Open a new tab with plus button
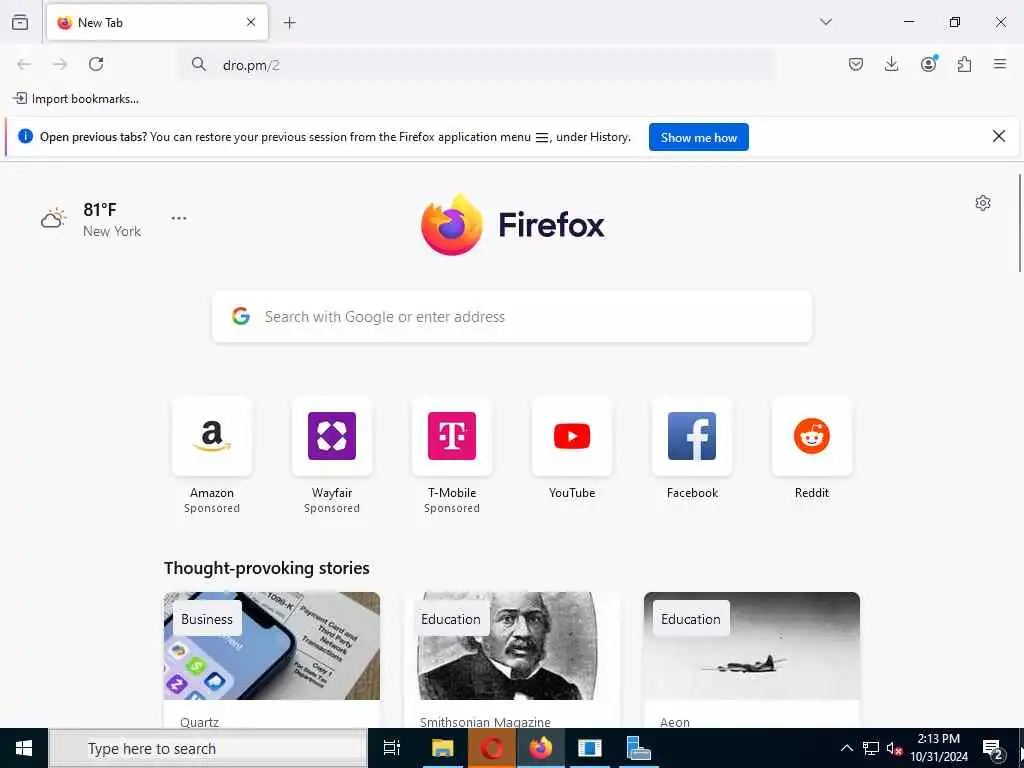This screenshot has height=768, width=1024. [289, 23]
